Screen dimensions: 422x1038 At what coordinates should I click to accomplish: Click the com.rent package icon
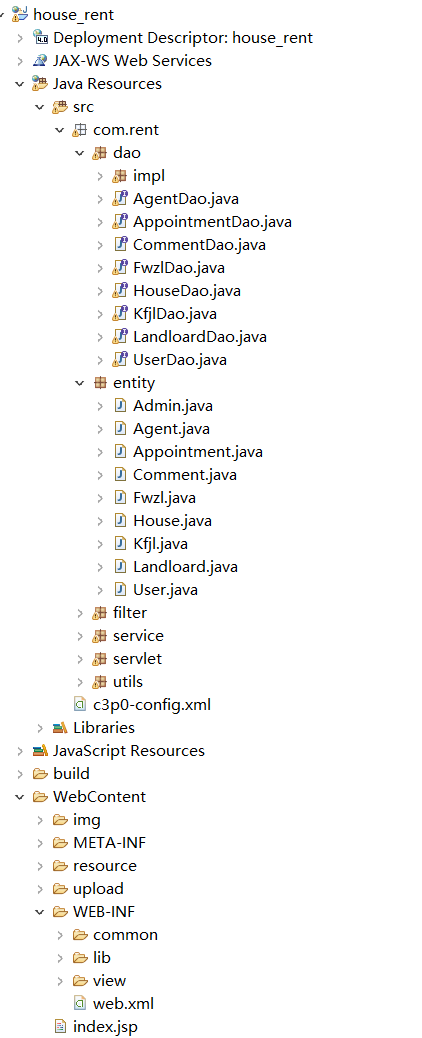(80, 130)
